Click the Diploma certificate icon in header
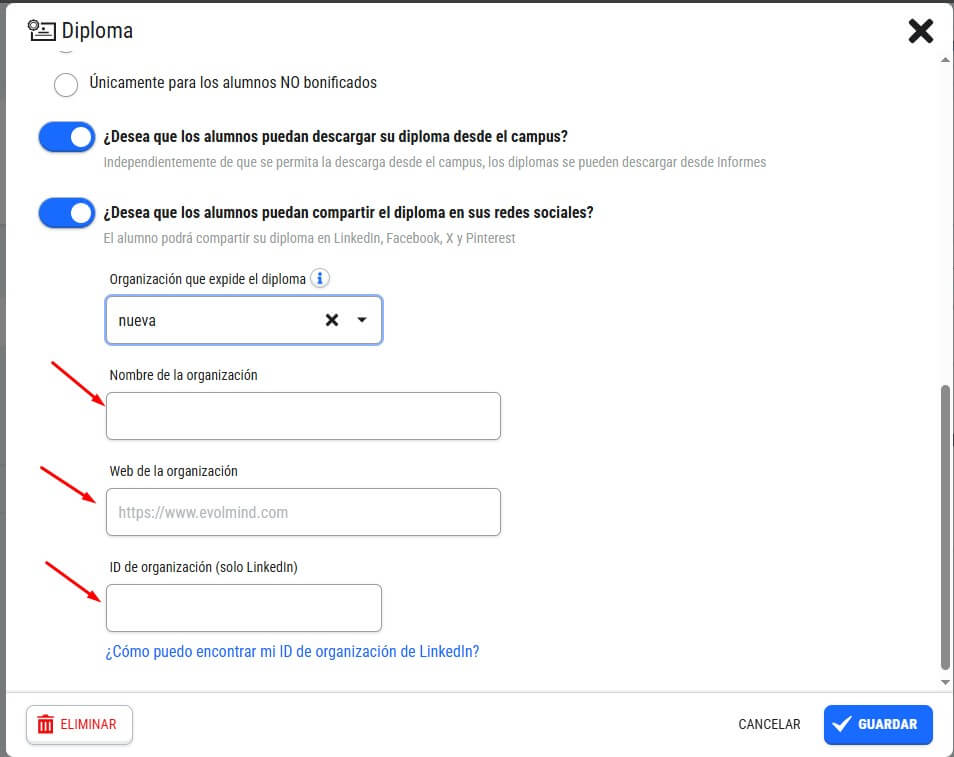The width and height of the screenshot is (954, 757). pos(41,30)
